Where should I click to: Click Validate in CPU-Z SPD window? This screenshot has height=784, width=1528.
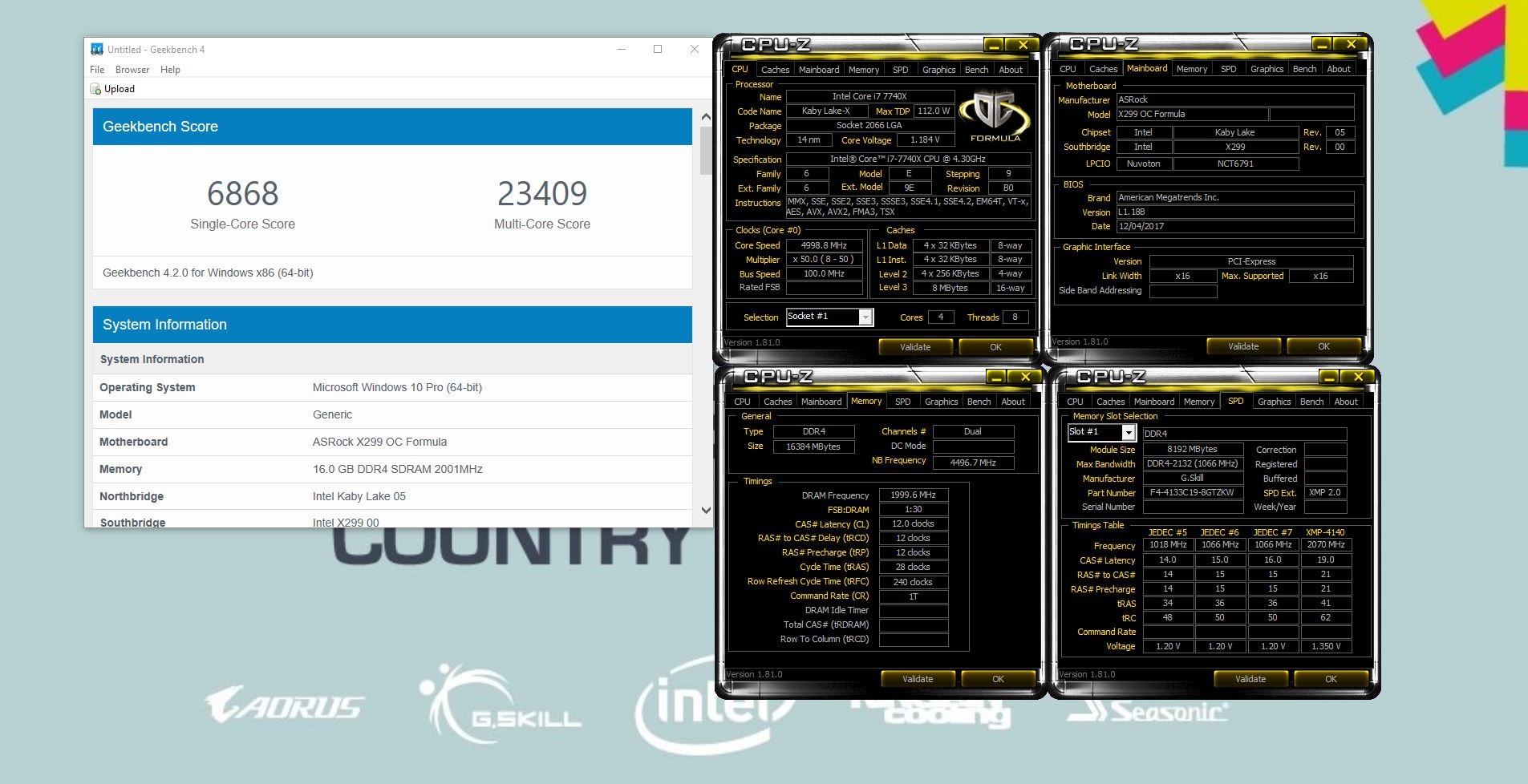point(1250,679)
